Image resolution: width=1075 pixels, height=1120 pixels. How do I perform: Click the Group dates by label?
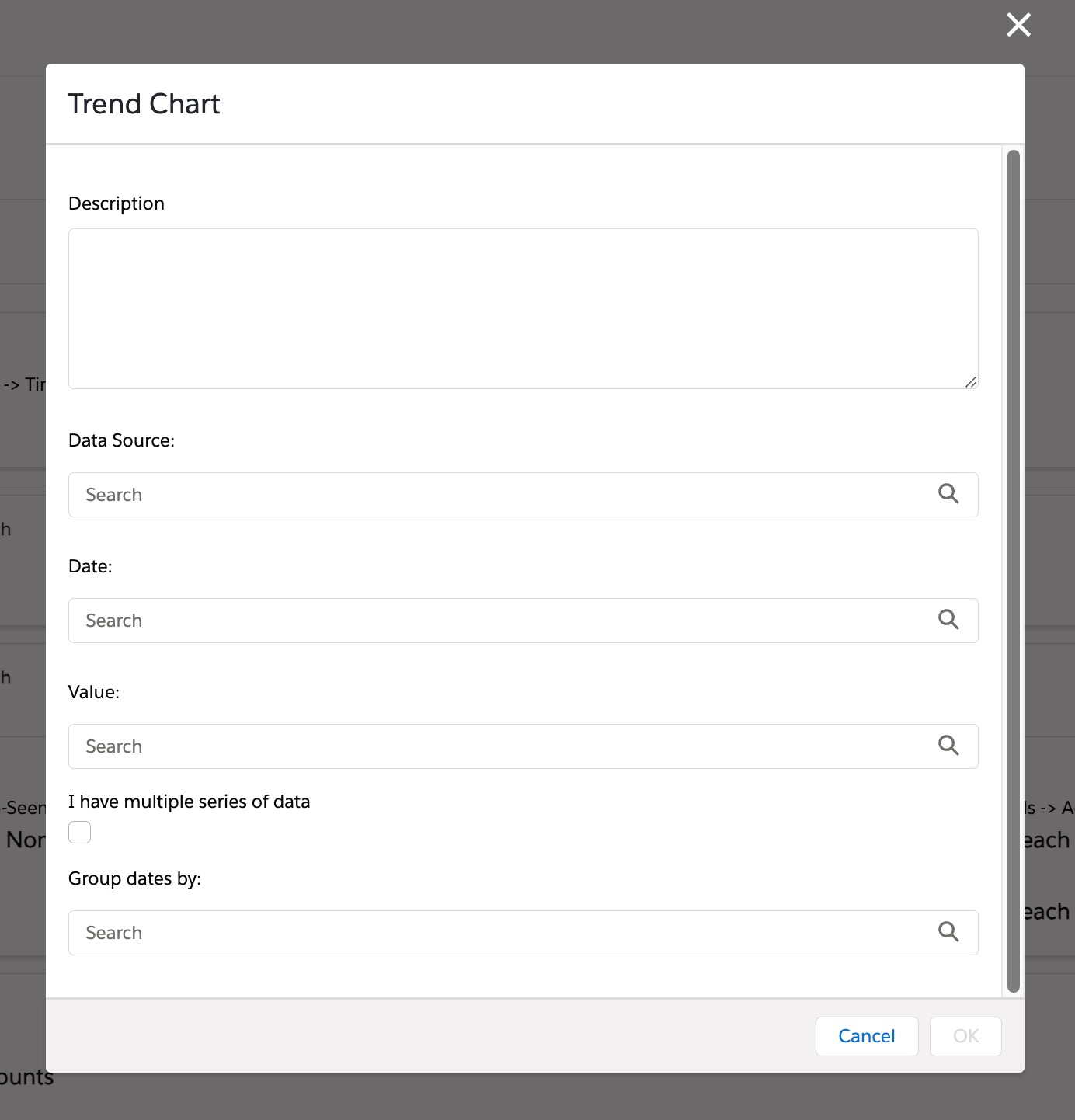134,878
